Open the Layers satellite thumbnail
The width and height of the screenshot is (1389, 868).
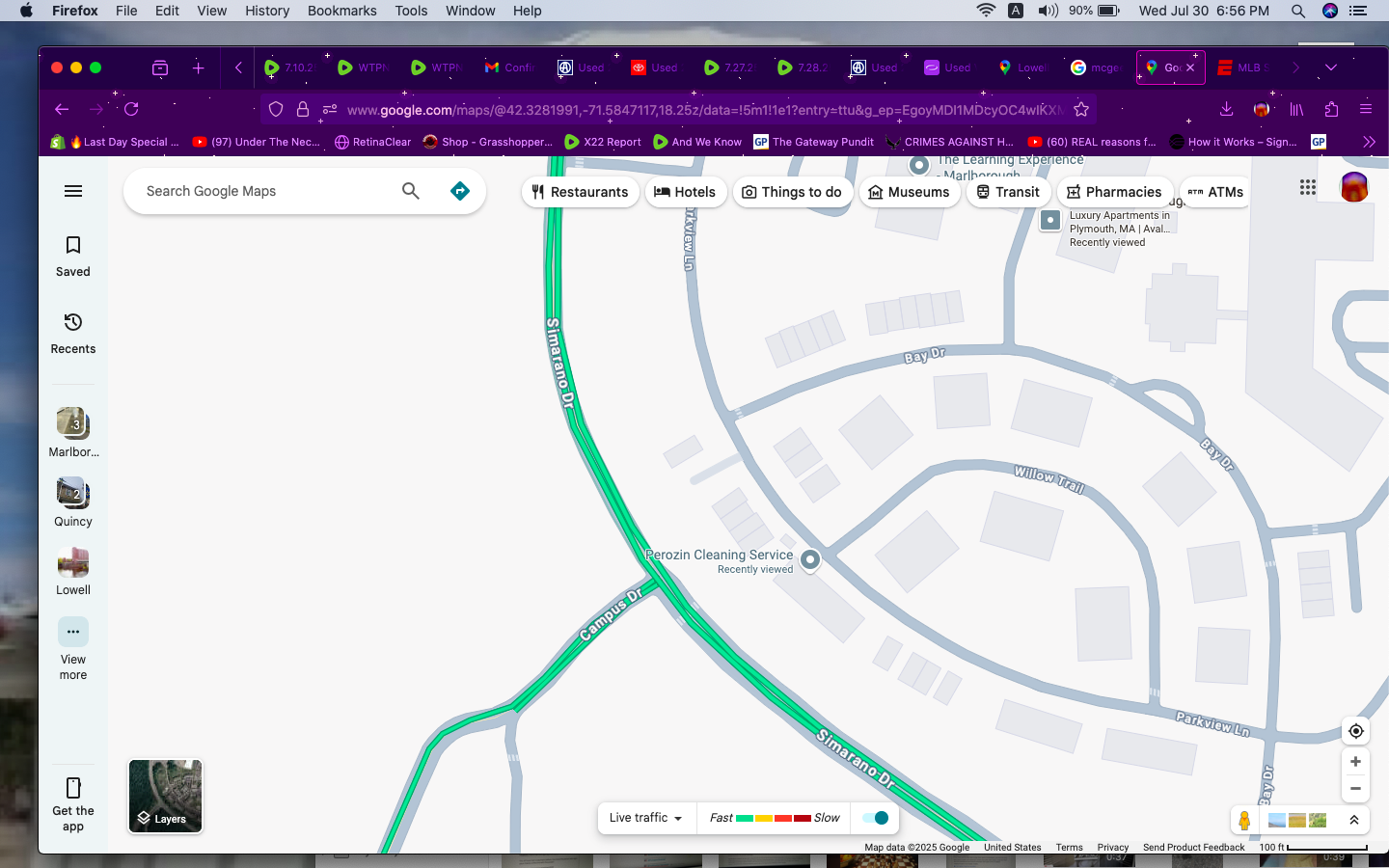click(165, 796)
